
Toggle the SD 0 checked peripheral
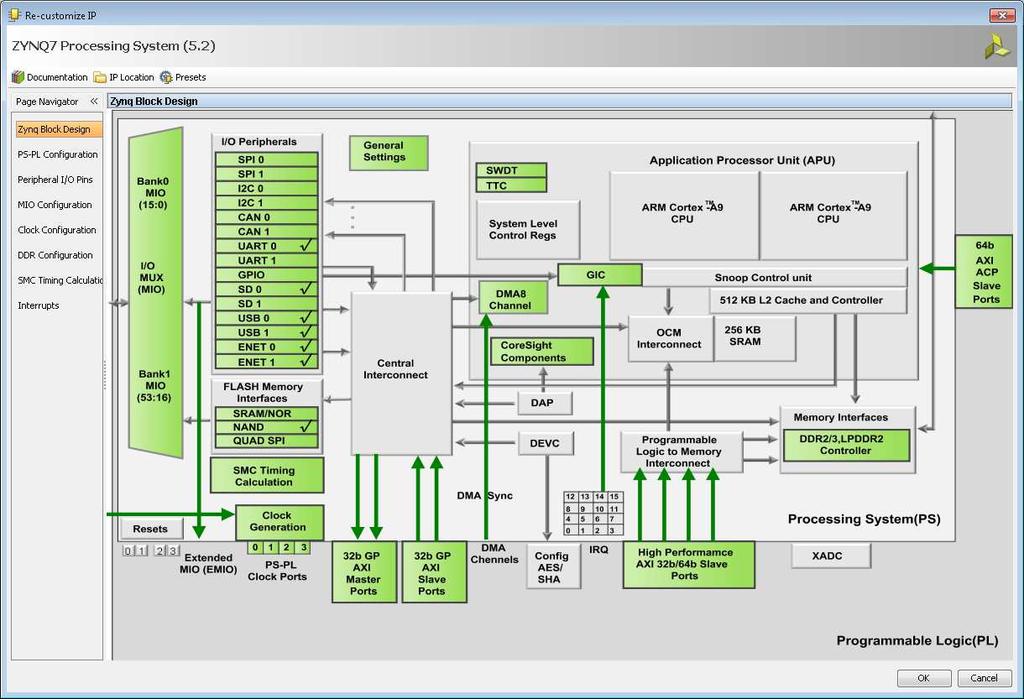266,289
